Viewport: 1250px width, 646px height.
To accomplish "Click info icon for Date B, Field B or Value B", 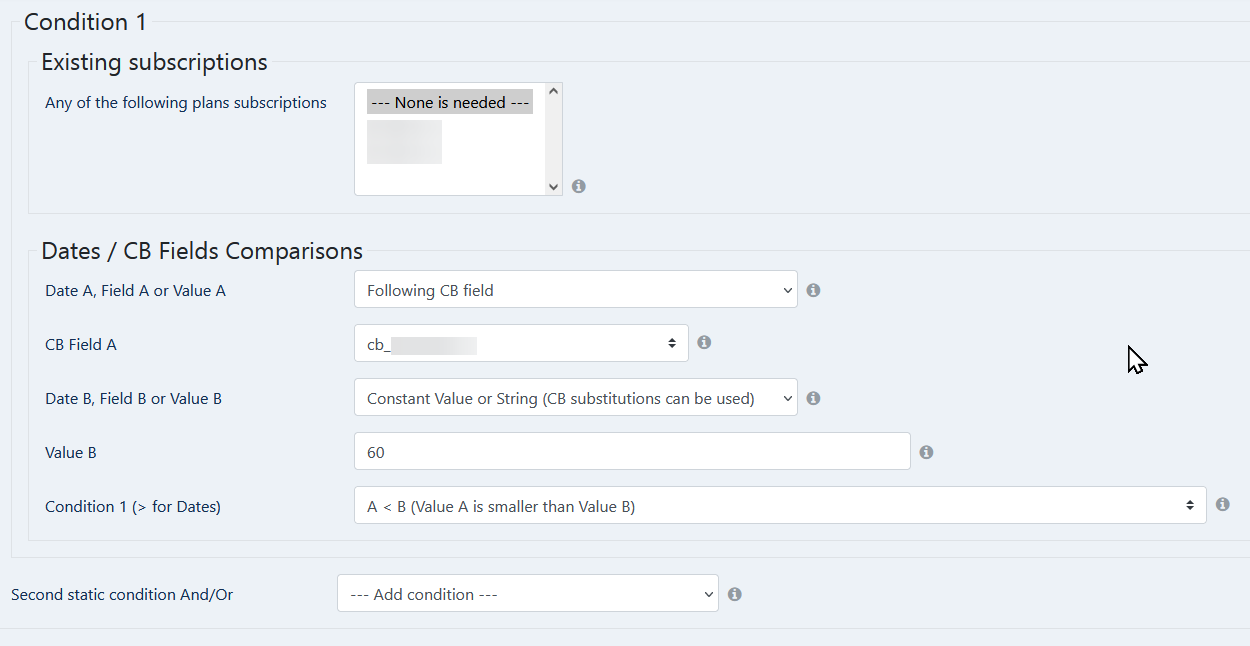I will pyautogui.click(x=813, y=398).
